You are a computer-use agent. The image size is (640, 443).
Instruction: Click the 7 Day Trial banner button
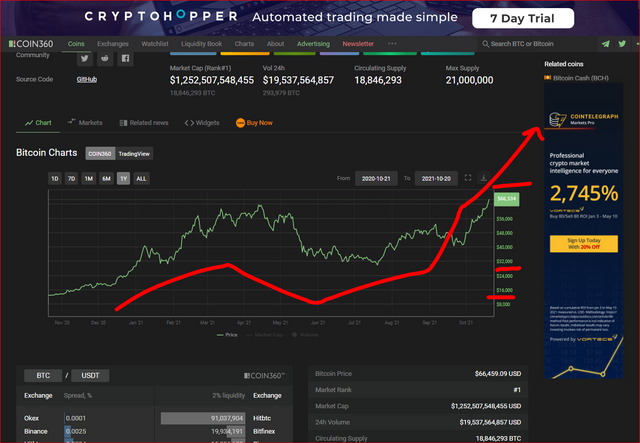(x=523, y=18)
